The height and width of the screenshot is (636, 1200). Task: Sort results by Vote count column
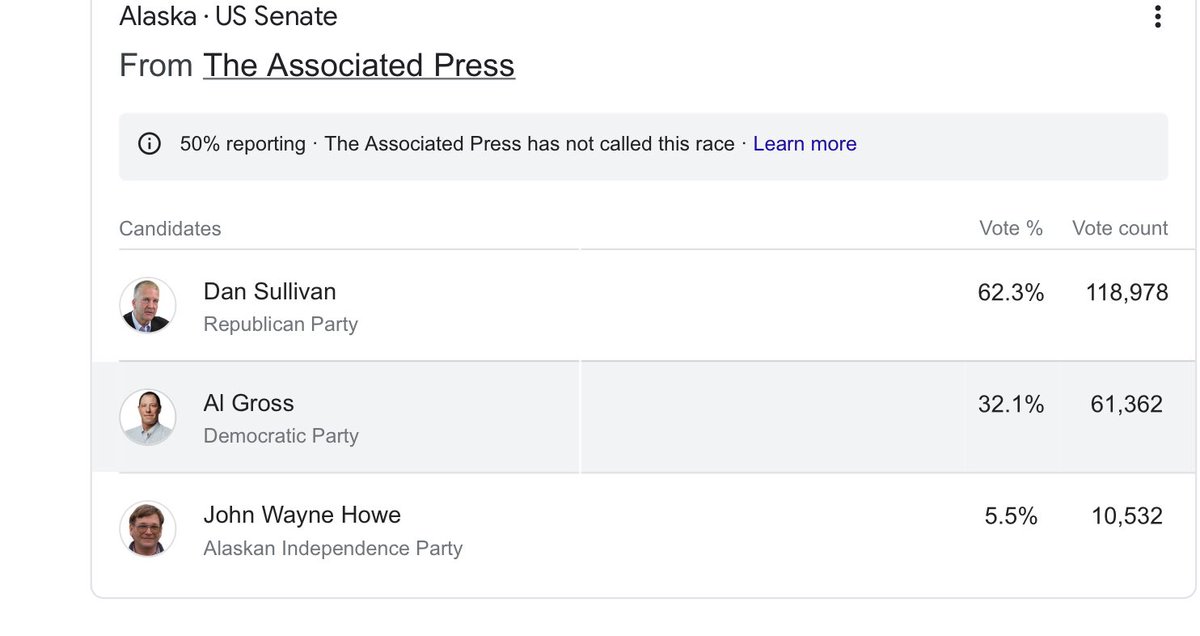[x=1119, y=228]
